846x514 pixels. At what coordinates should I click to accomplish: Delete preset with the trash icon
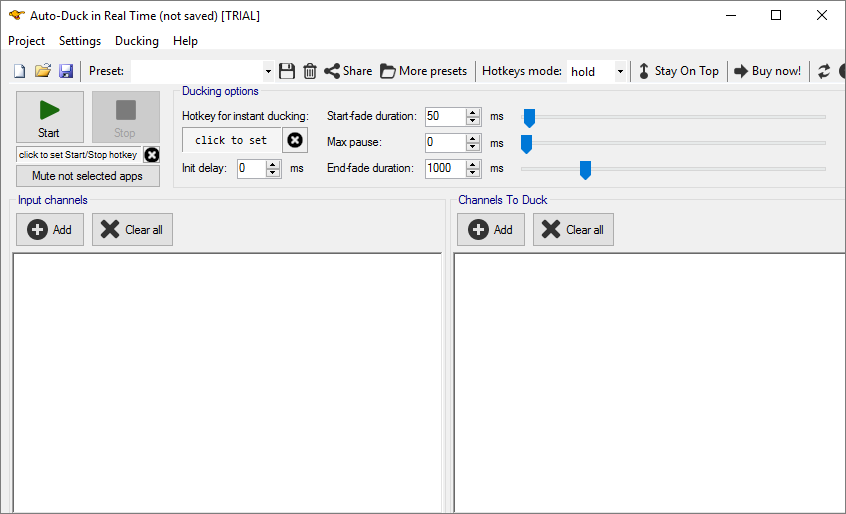click(310, 71)
